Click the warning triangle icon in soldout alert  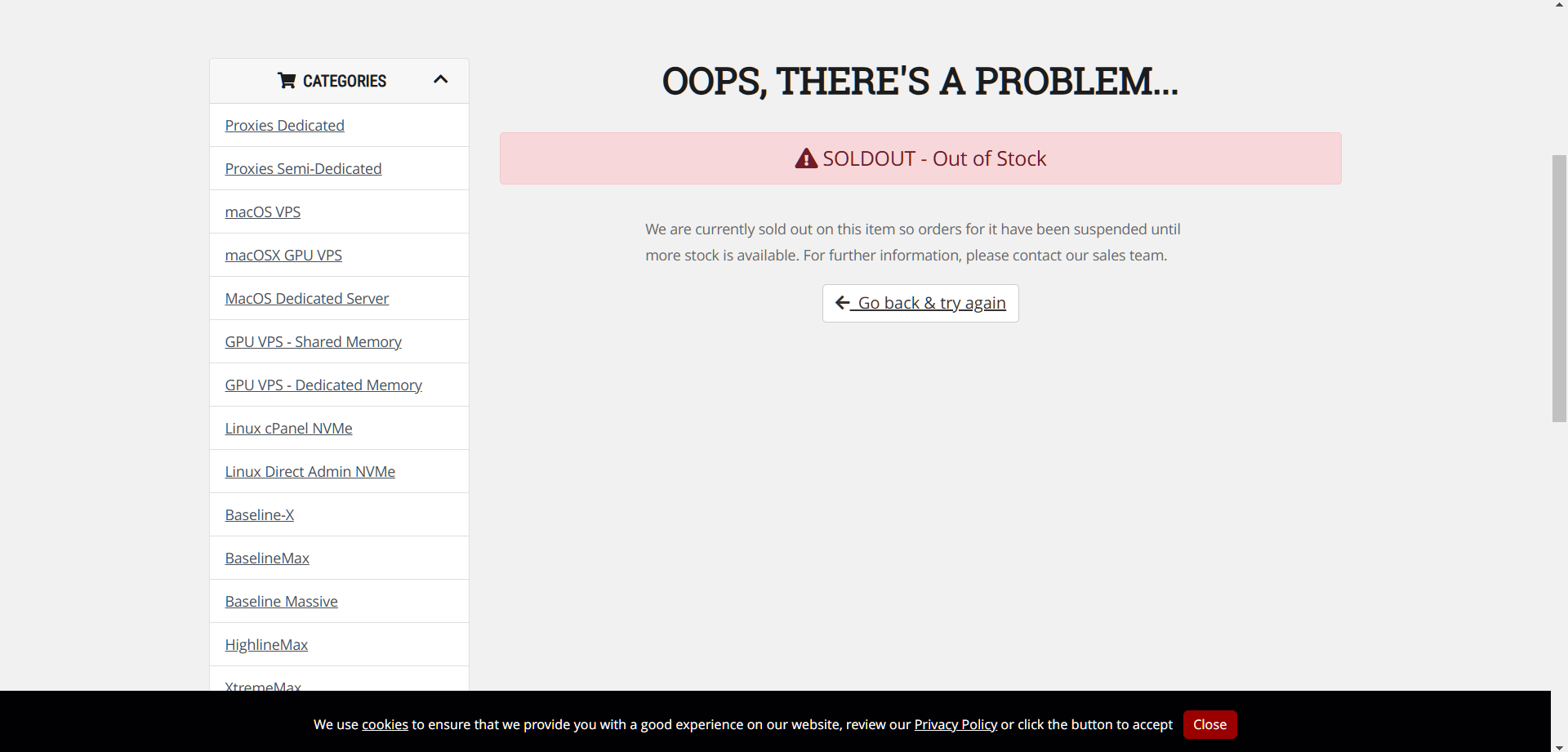pos(806,158)
